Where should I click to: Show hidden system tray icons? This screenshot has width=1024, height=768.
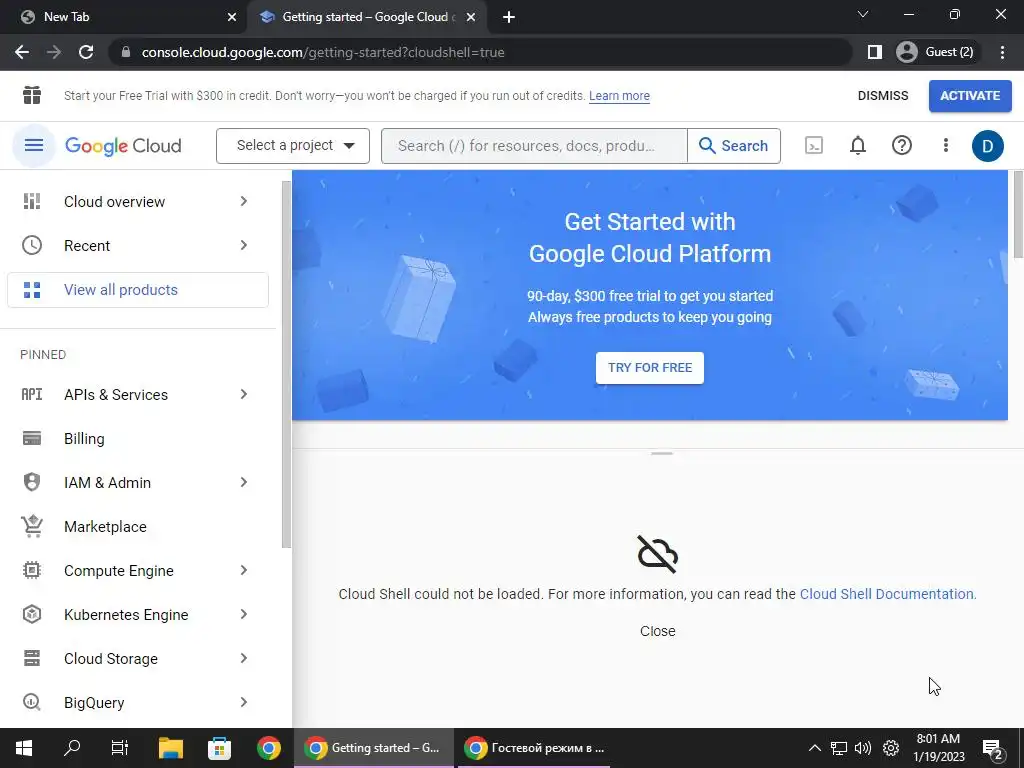point(814,748)
